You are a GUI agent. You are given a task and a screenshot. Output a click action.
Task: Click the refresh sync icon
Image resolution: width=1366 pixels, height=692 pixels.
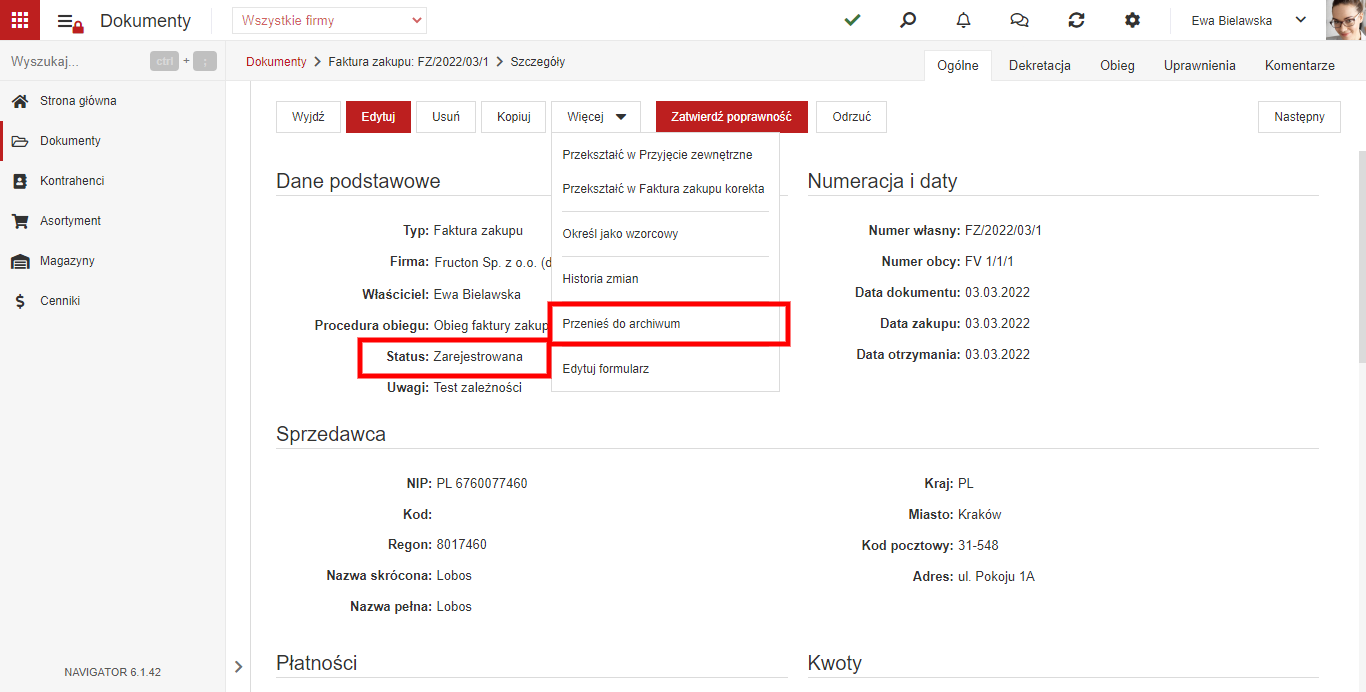[1076, 20]
